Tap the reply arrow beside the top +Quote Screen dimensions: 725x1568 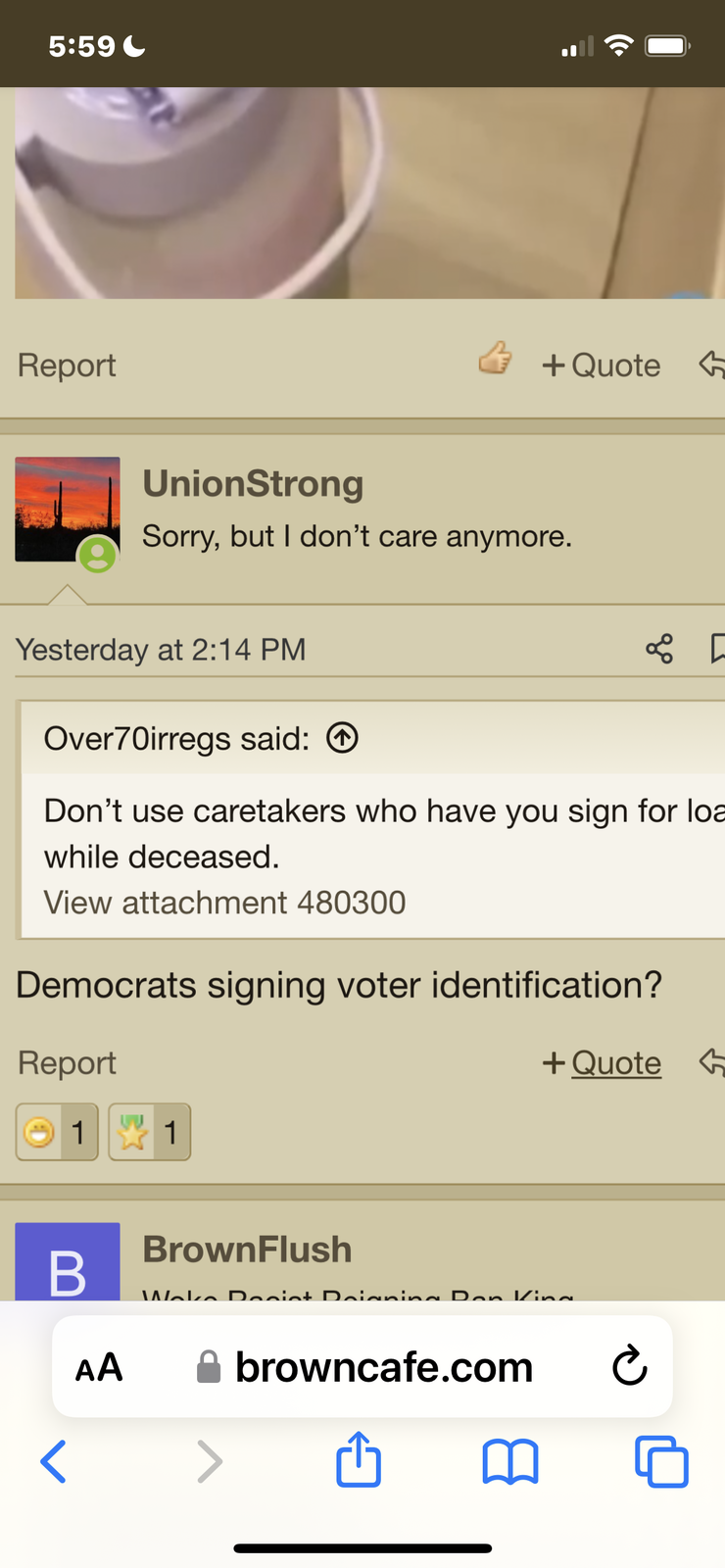(712, 365)
